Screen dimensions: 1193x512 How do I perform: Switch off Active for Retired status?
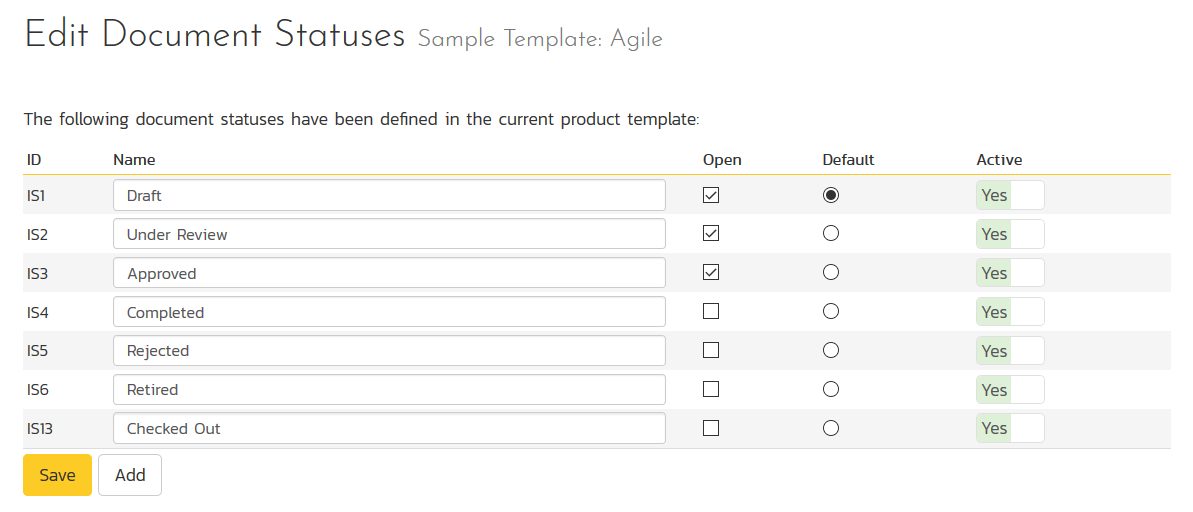[x=1010, y=389]
